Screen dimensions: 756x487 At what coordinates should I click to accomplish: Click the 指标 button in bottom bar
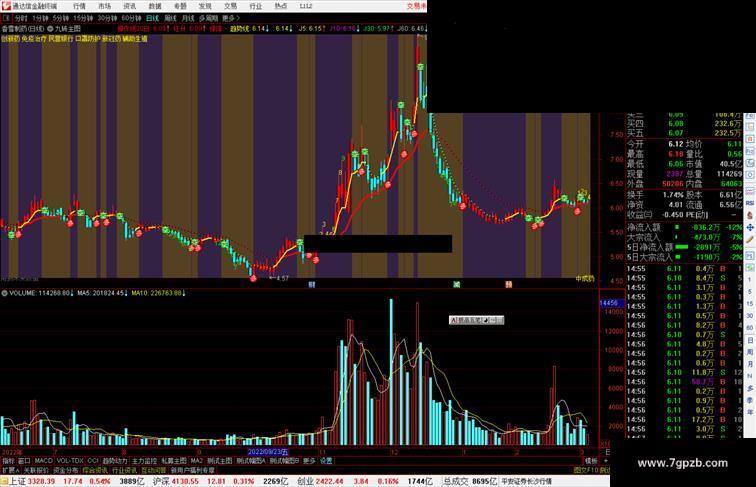9,461
